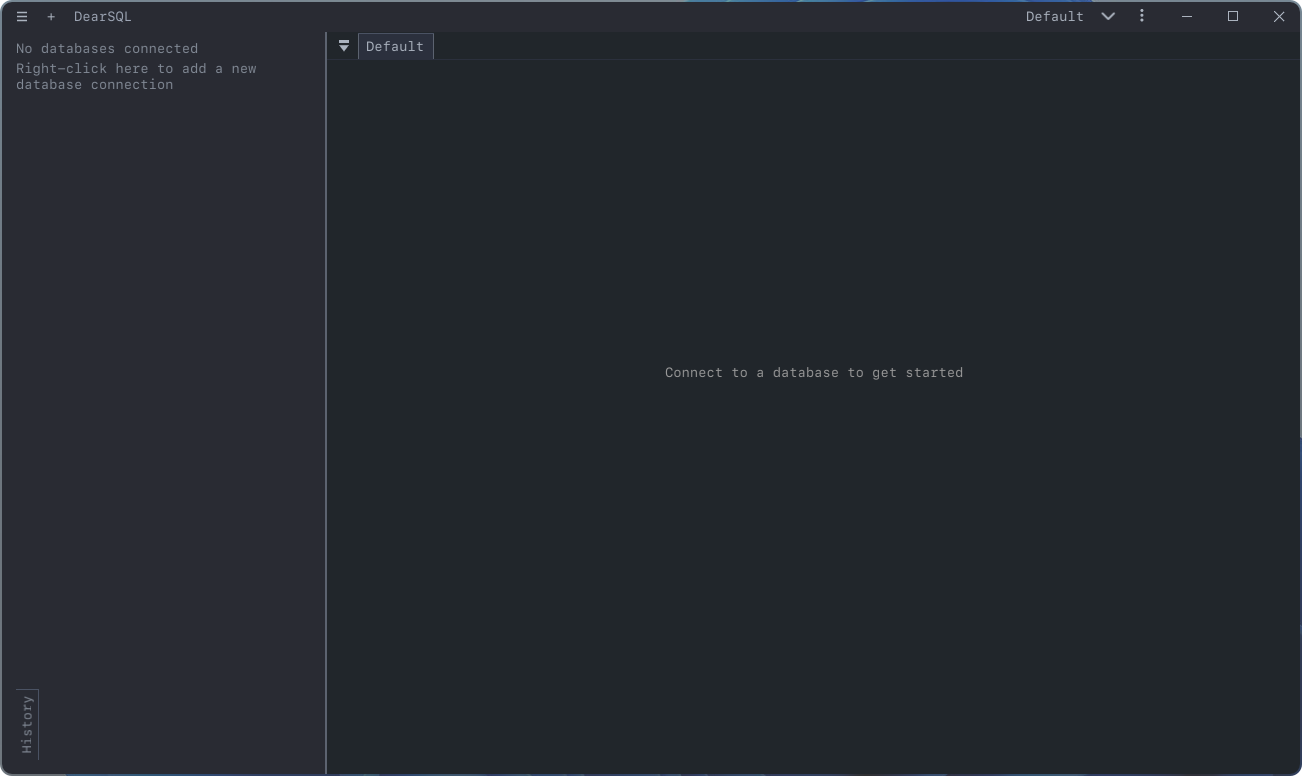Minimize the DearSQL window
Image resolution: width=1302 pixels, height=776 pixels.
tap(1187, 16)
